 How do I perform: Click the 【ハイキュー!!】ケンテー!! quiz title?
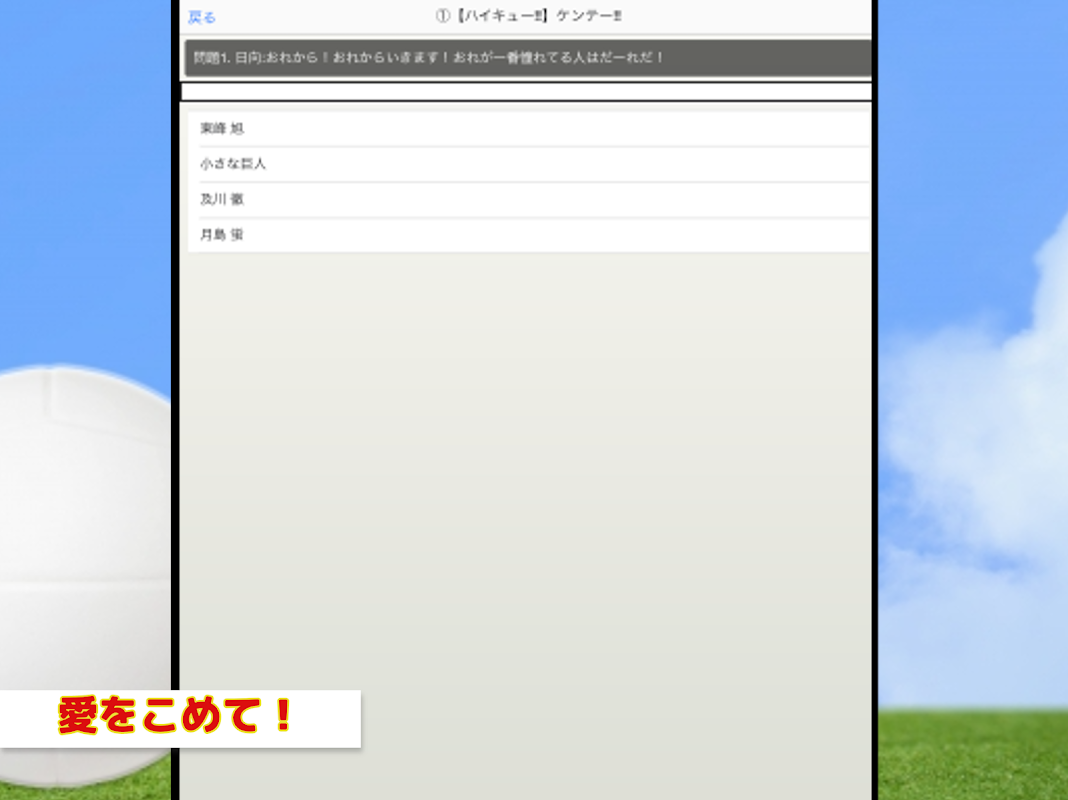pos(529,16)
